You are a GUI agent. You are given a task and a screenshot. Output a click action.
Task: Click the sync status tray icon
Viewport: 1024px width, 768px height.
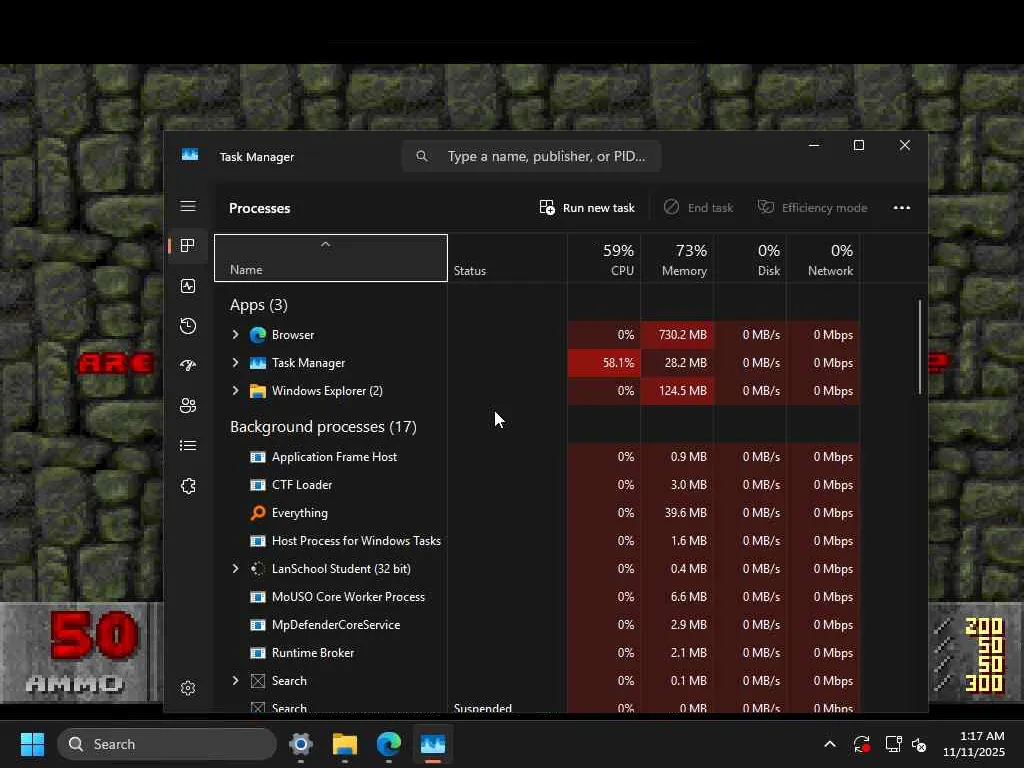[x=861, y=744]
